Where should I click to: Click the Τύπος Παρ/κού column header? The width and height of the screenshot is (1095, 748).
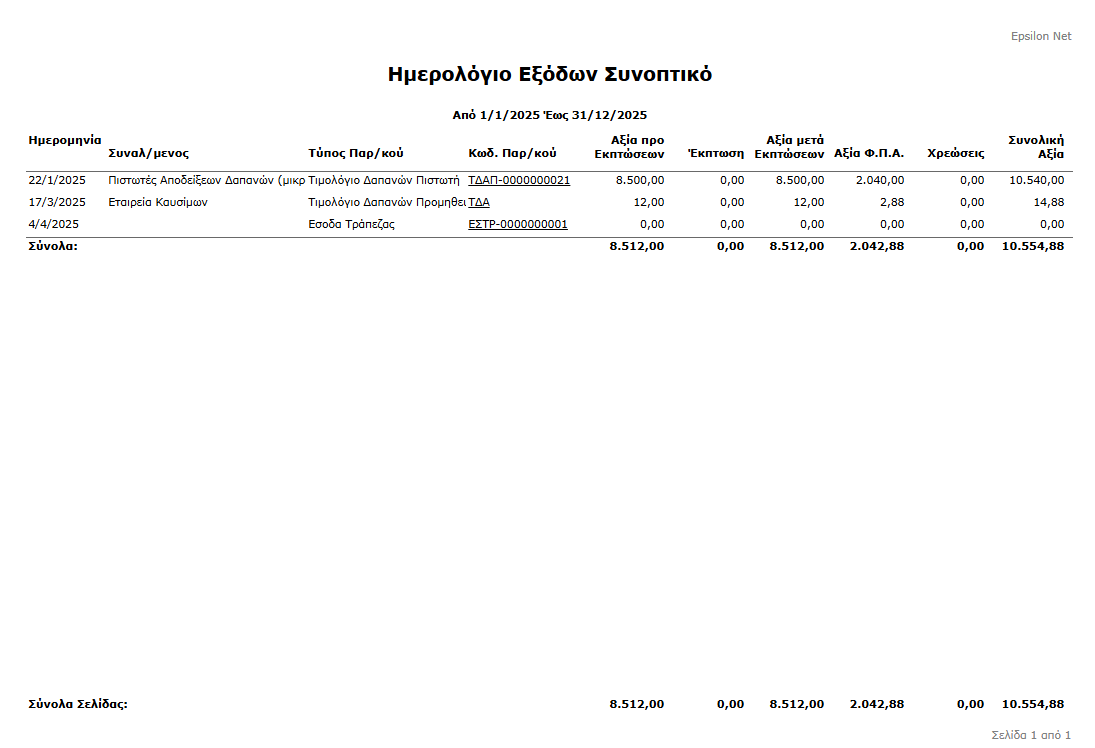(x=355, y=153)
